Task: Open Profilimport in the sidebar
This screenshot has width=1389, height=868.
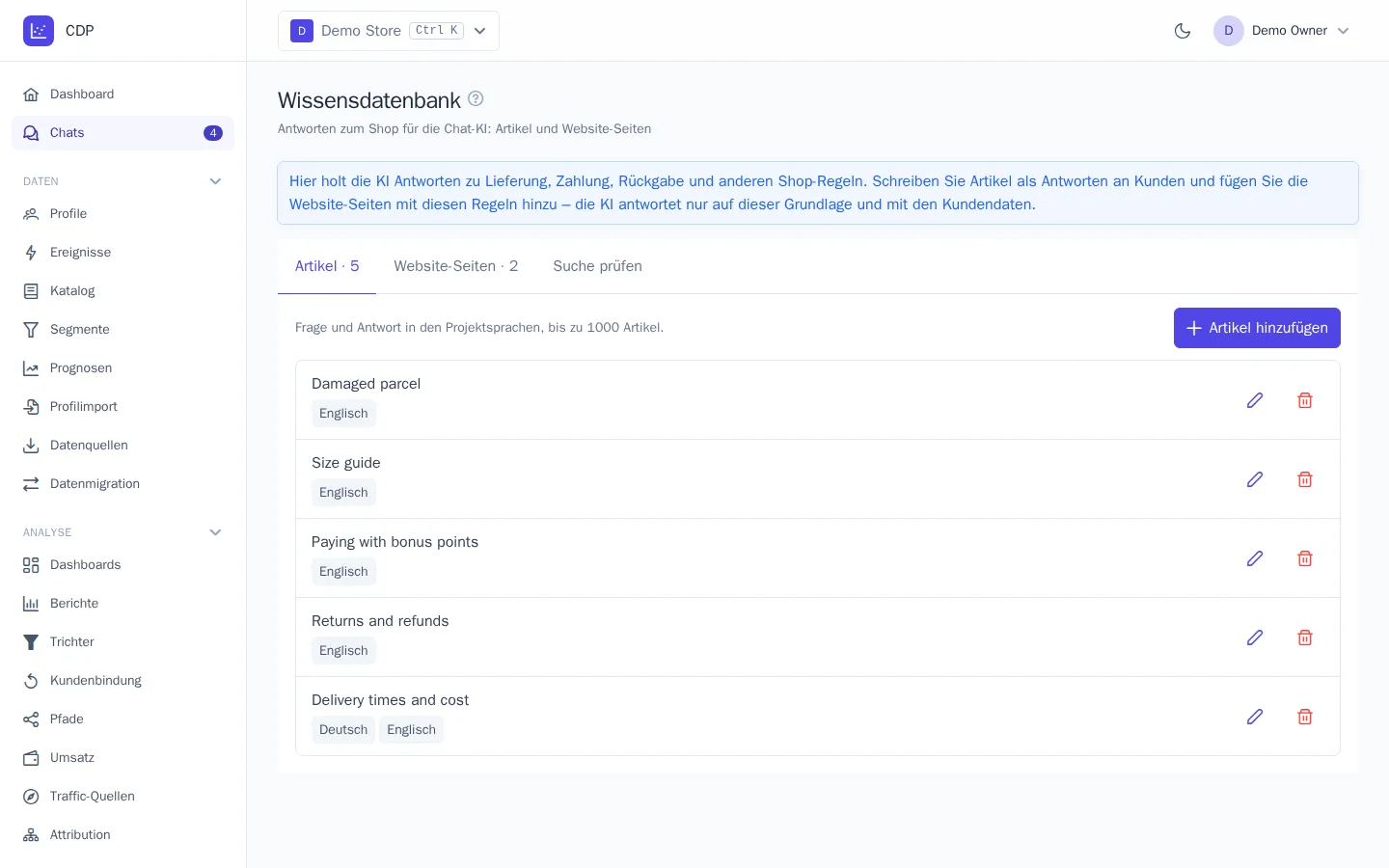Action: coord(123,407)
